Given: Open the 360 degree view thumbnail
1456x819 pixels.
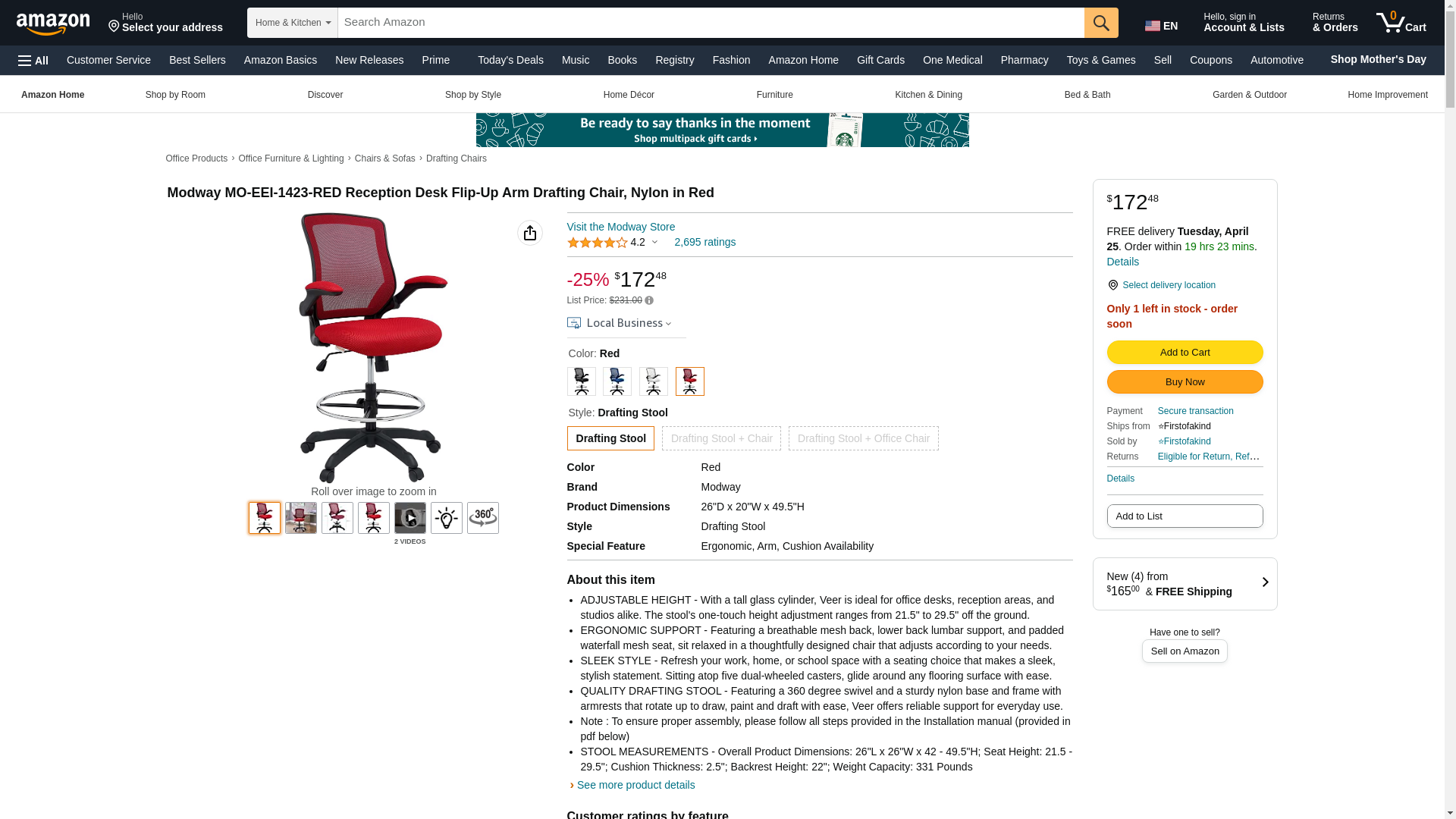Looking at the screenshot, I should point(482,518).
